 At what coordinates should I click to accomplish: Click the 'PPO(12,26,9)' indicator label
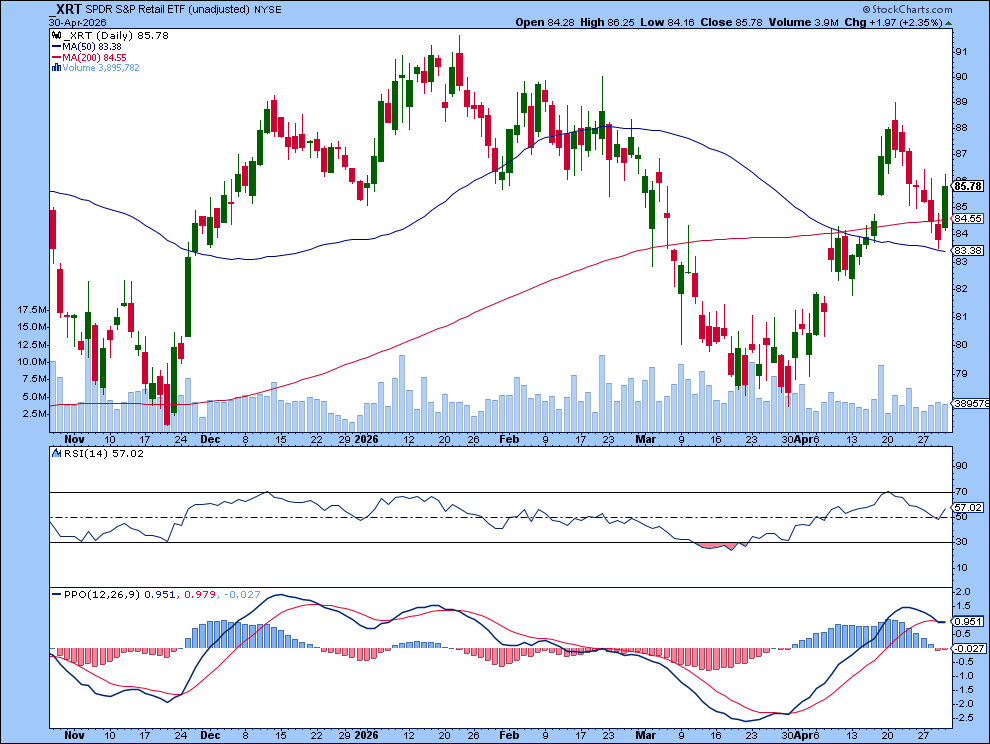(102, 594)
